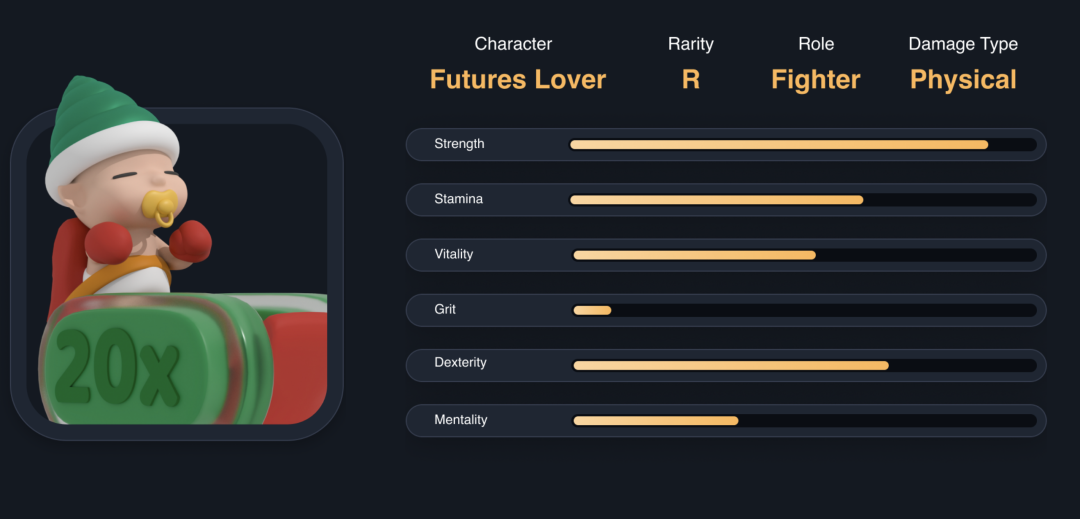Viewport: 1080px width, 519px height.
Task: Click the Mentality stat label
Action: [x=460, y=420]
